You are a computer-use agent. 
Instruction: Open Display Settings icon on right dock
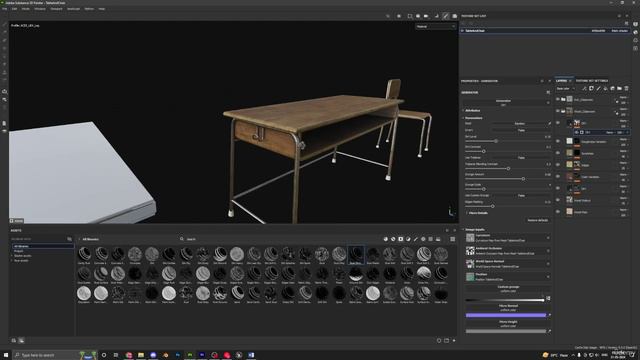636,24
